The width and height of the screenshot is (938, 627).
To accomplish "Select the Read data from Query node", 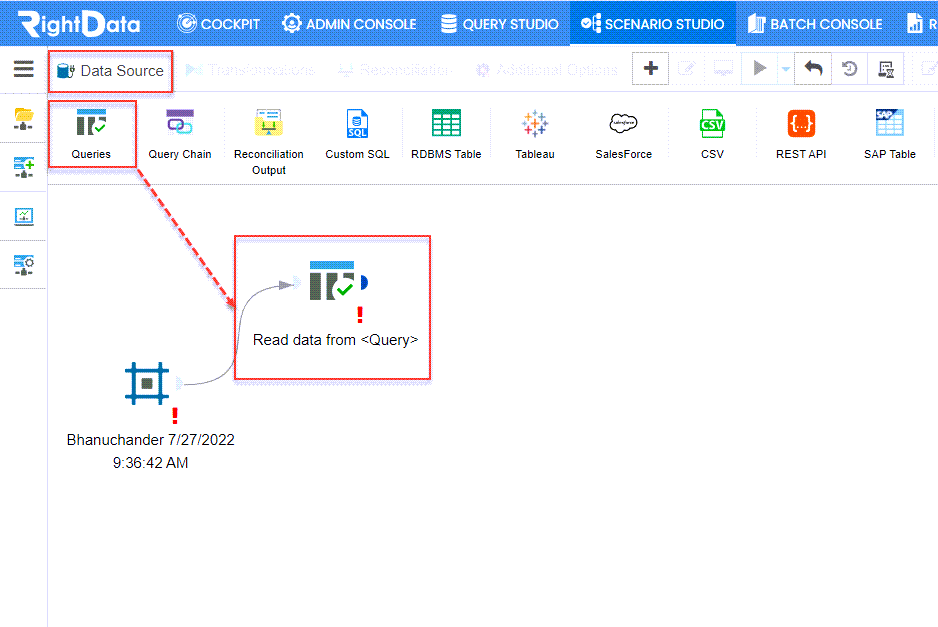I will [332, 280].
